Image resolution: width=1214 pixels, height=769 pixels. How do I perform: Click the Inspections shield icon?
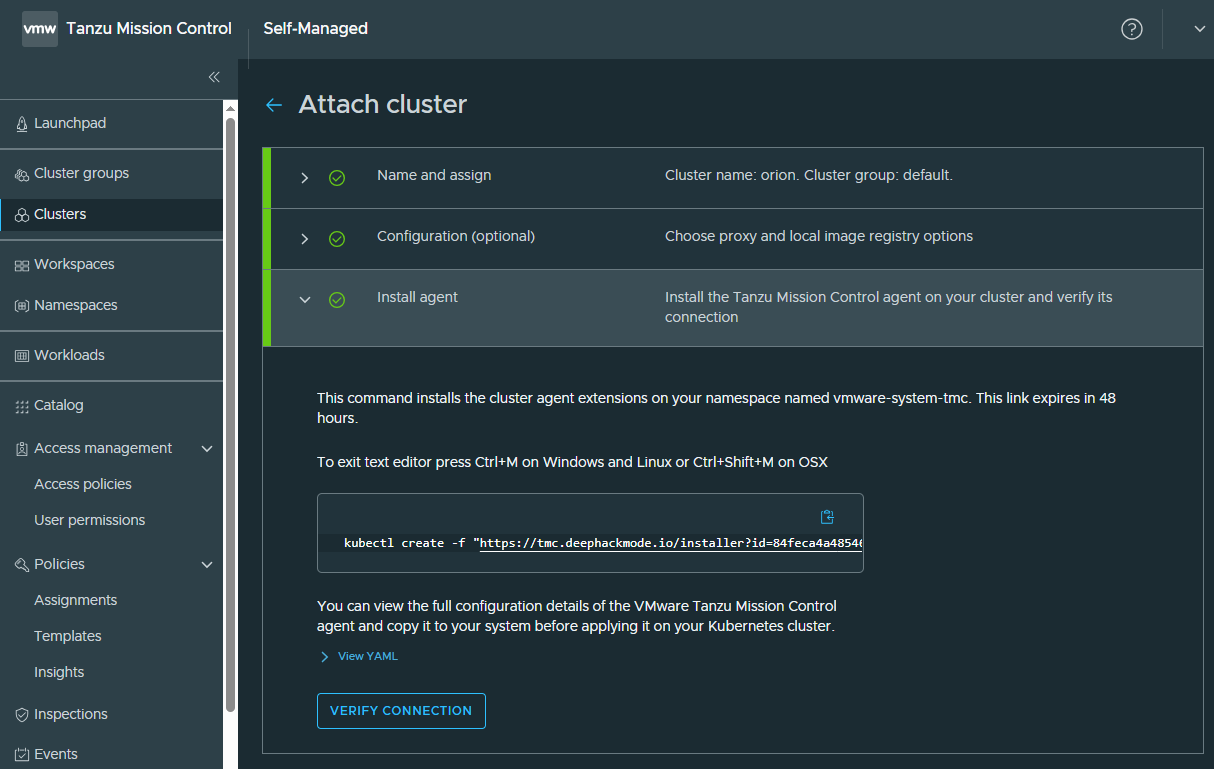pyautogui.click(x=22, y=715)
